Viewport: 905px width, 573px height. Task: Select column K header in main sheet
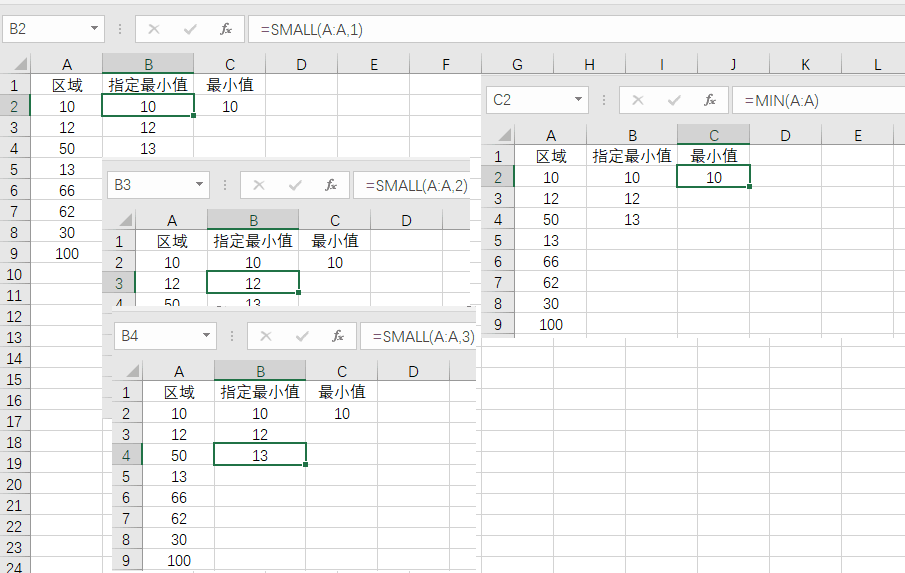click(805, 64)
